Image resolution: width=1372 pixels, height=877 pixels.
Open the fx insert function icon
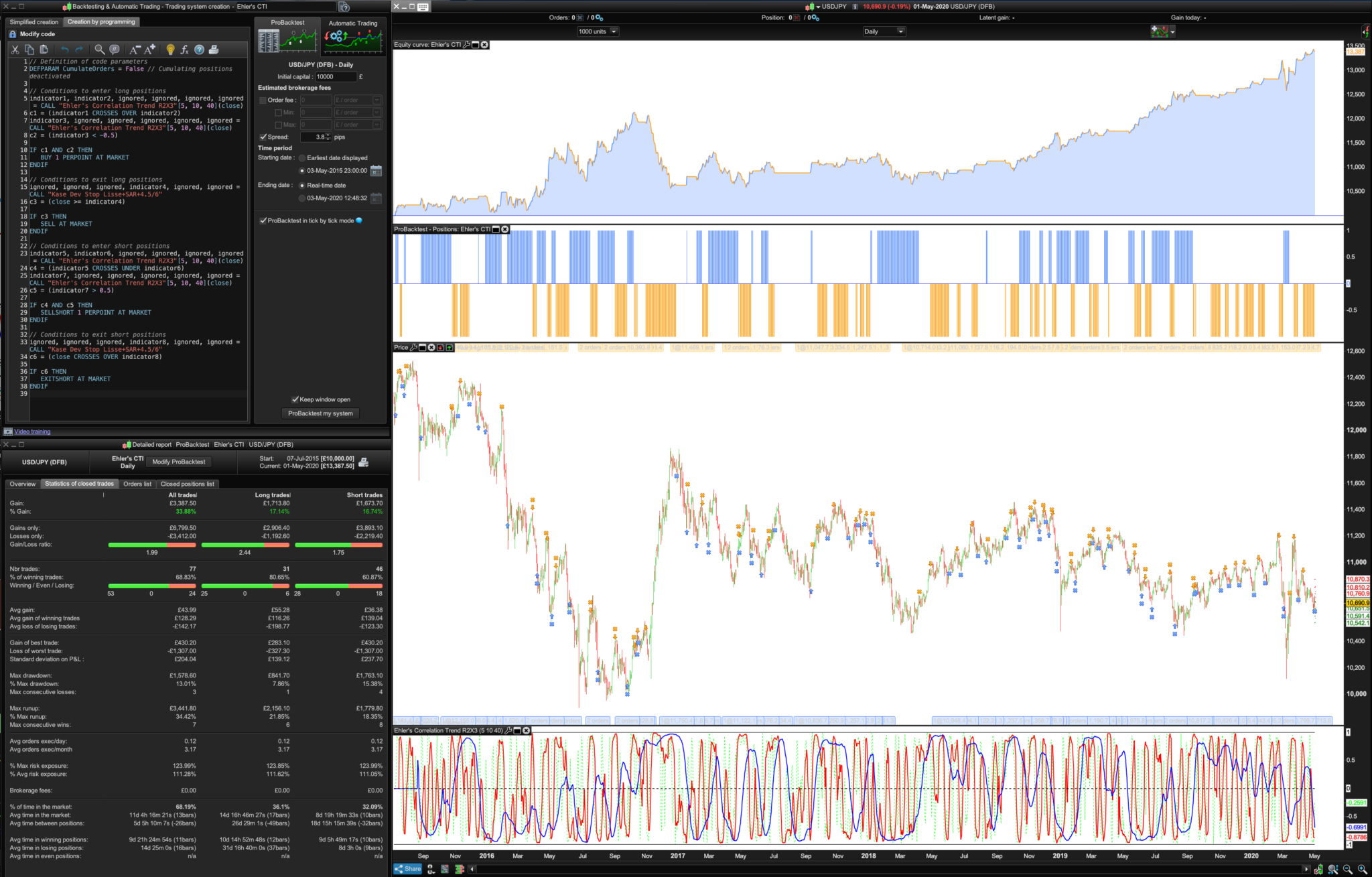pyautogui.click(x=184, y=50)
